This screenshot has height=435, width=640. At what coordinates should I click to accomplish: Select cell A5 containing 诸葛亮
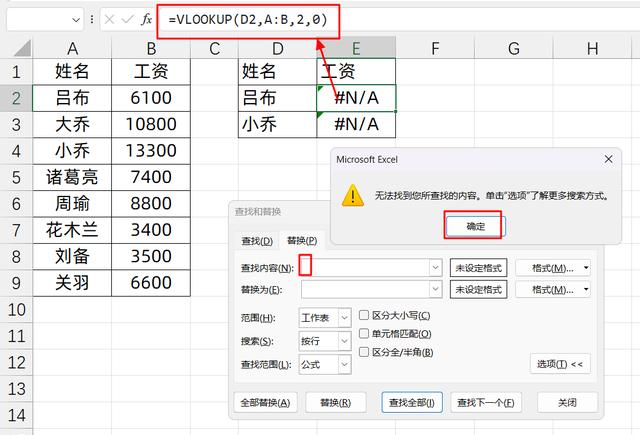(72, 178)
